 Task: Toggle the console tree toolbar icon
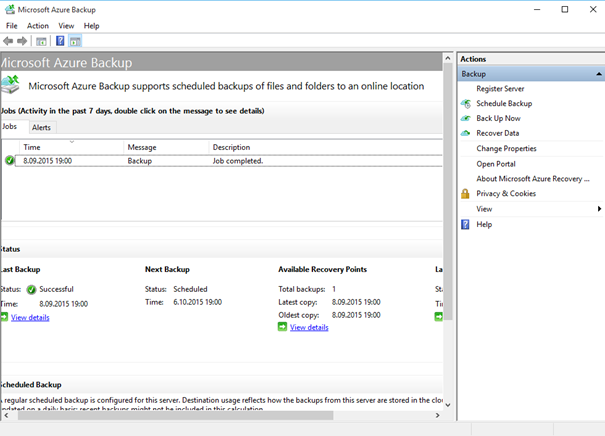coord(41,41)
